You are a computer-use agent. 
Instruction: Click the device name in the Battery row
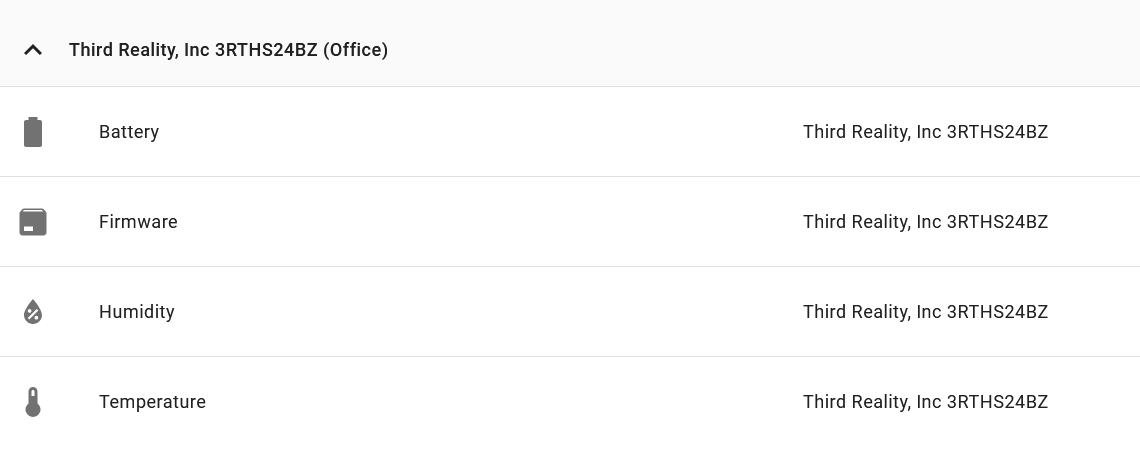tap(925, 132)
